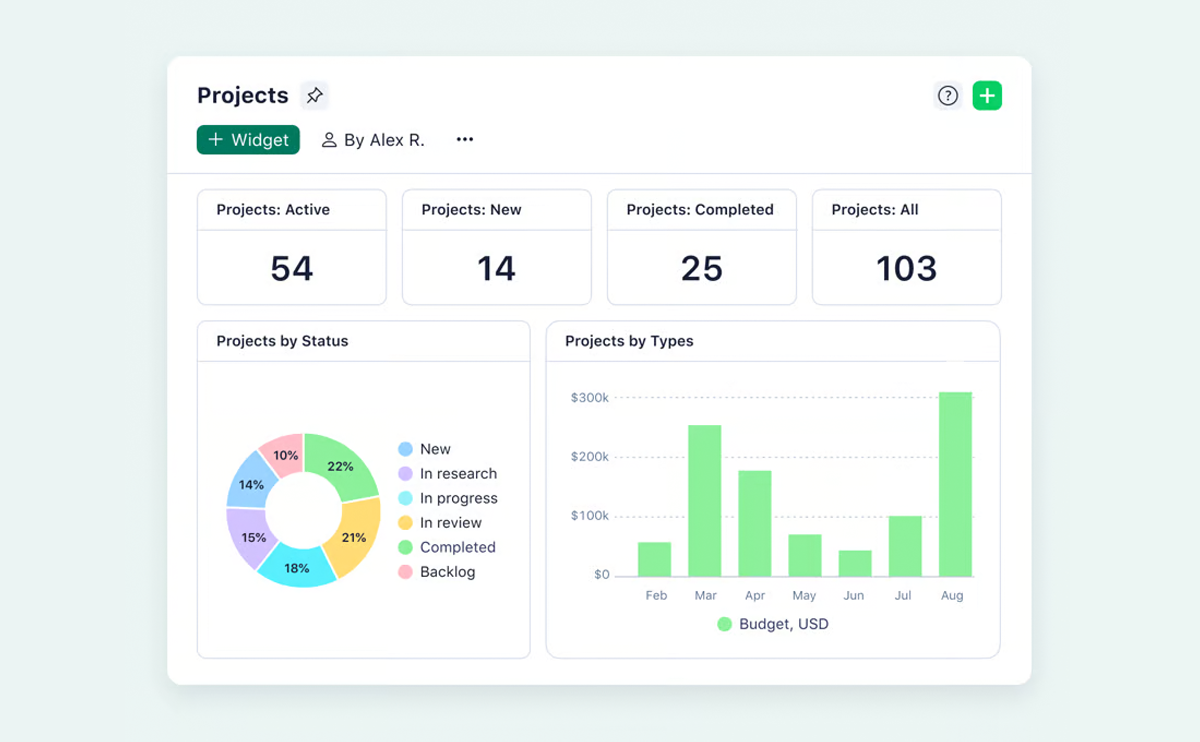Open the three-dot more options menu
The width and height of the screenshot is (1200, 742).
pyautogui.click(x=465, y=140)
